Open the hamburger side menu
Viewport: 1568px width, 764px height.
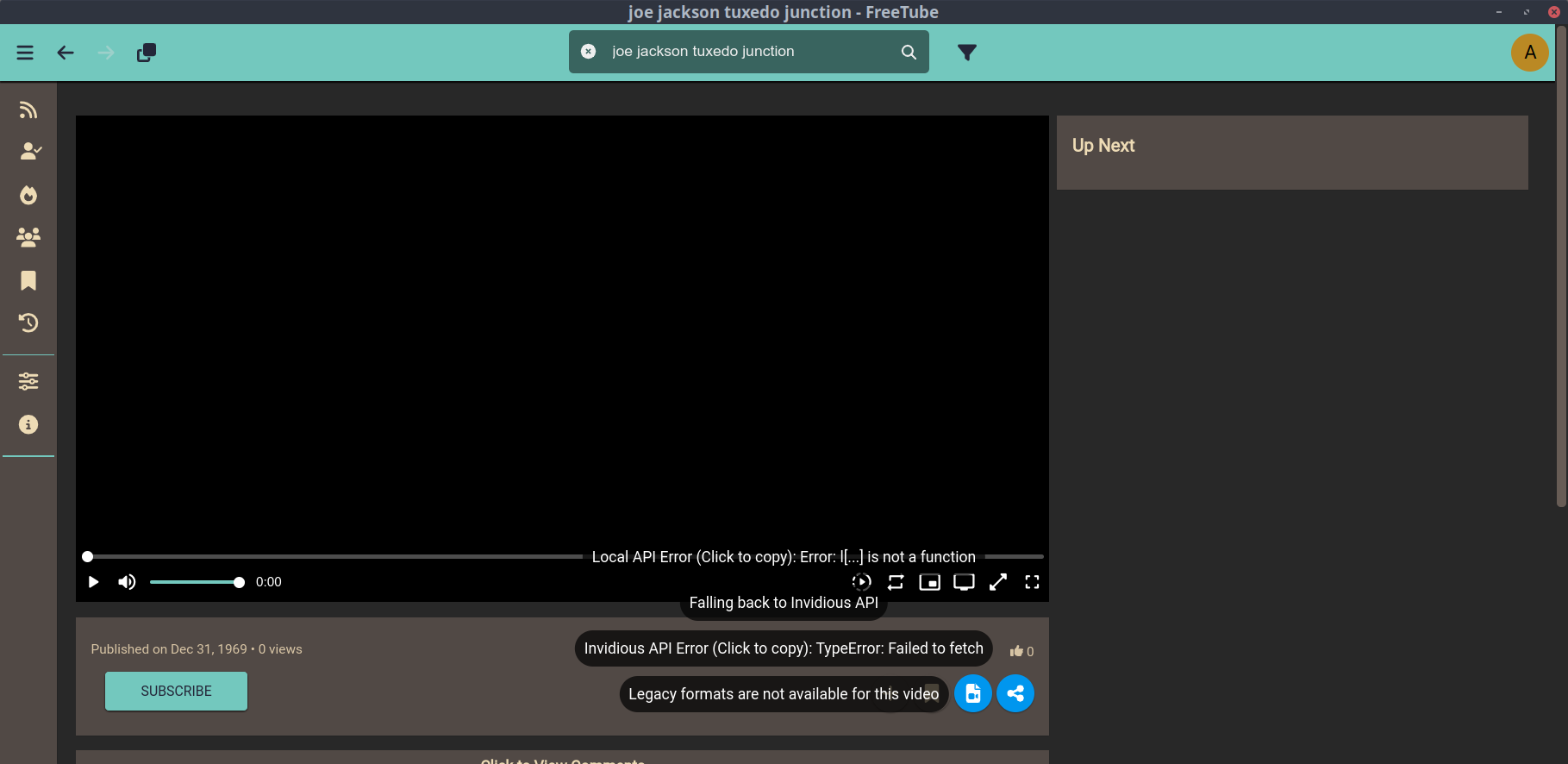[25, 53]
